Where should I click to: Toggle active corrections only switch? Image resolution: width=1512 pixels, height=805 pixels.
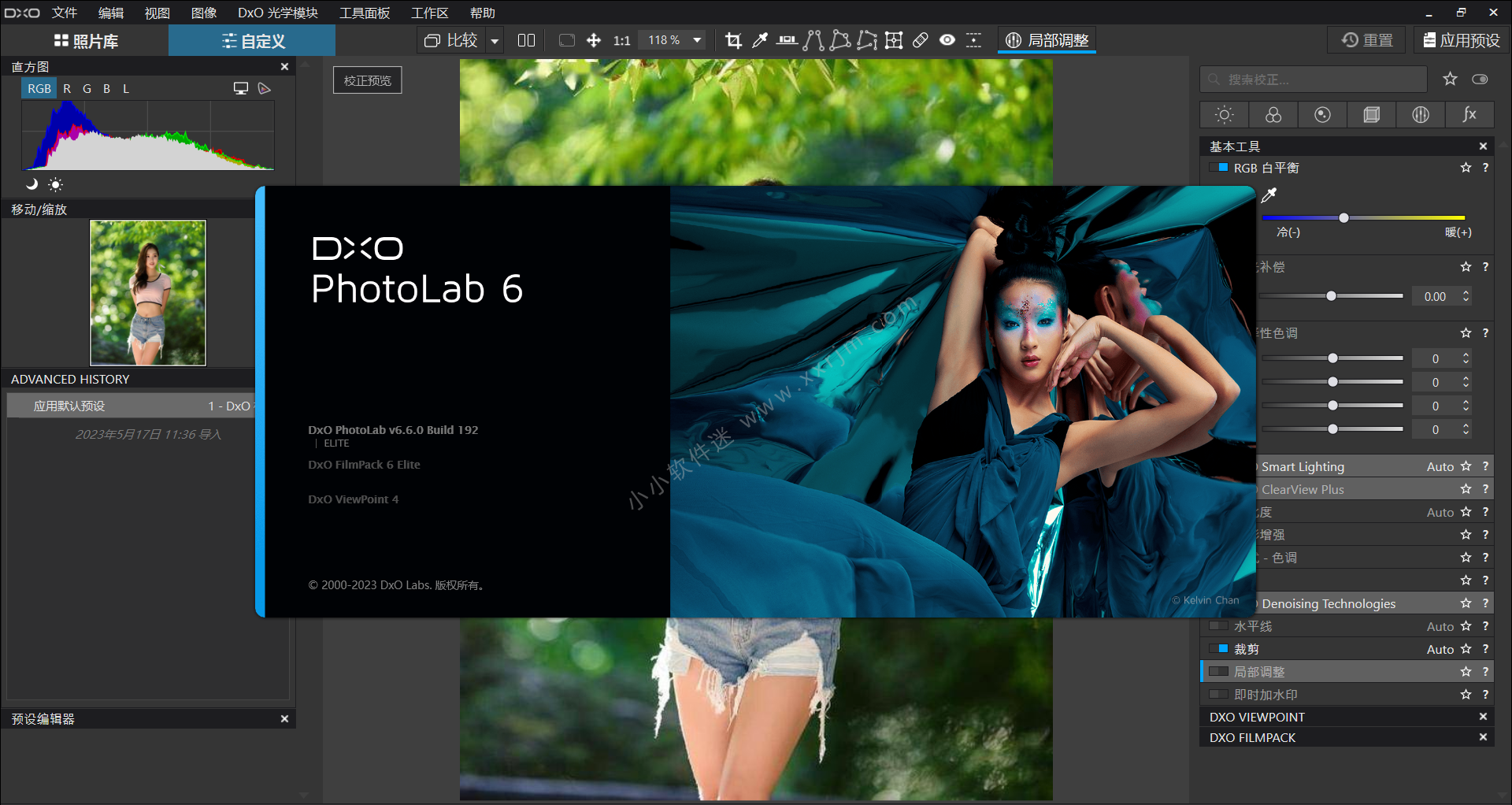tap(1480, 79)
